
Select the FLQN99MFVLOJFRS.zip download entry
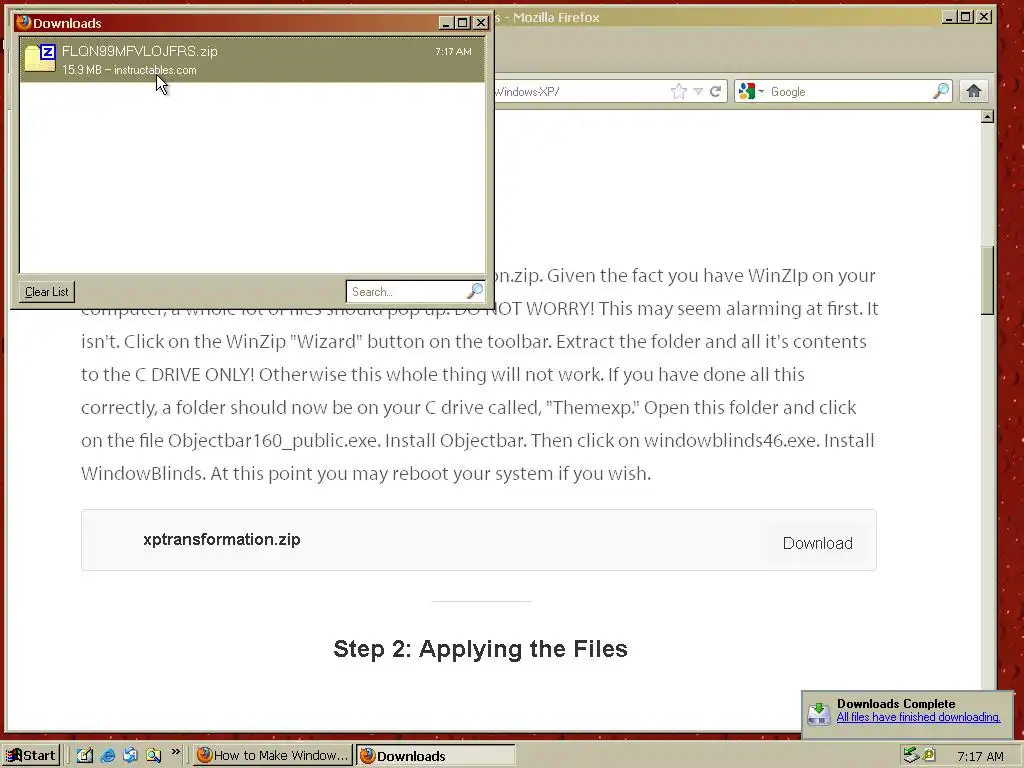pos(252,59)
